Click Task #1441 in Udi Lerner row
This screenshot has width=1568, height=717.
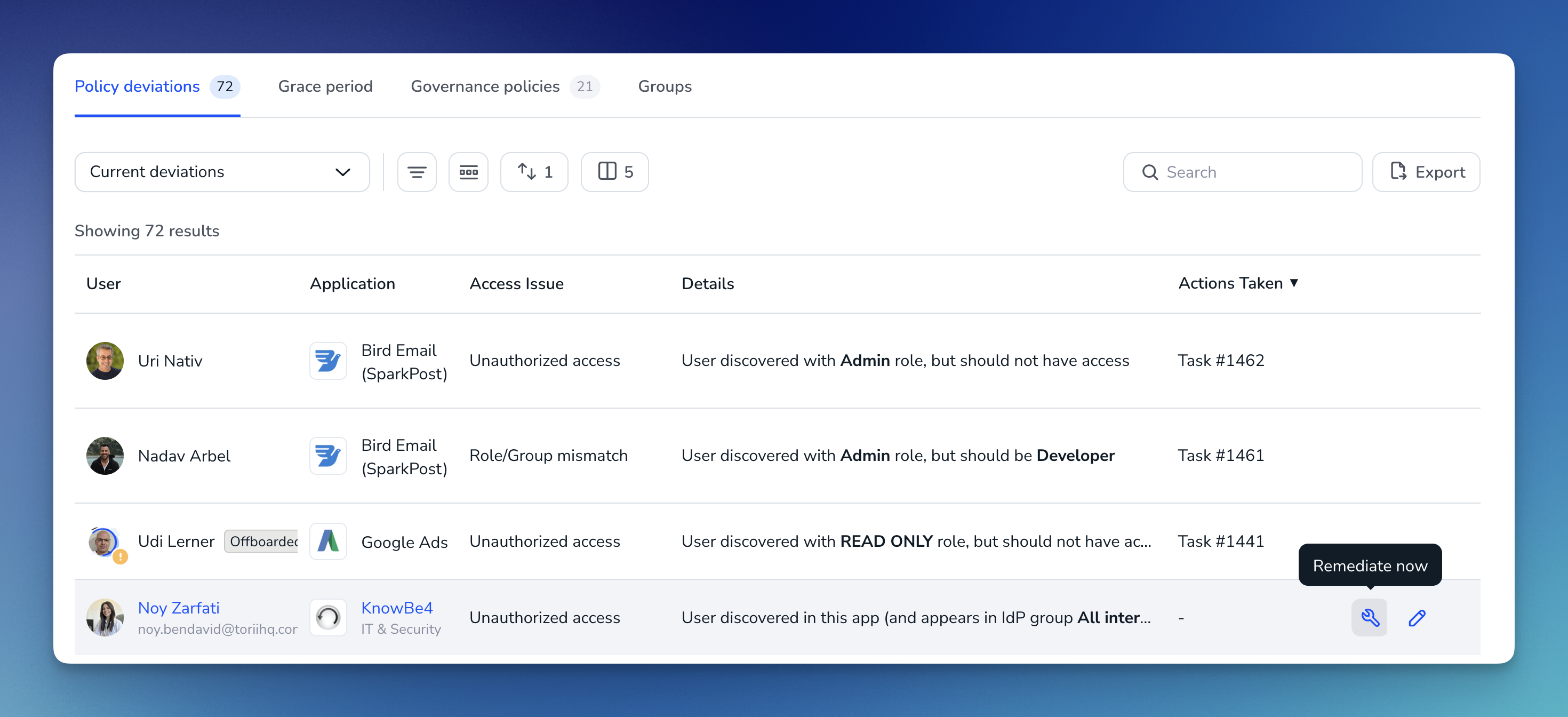(x=1220, y=541)
